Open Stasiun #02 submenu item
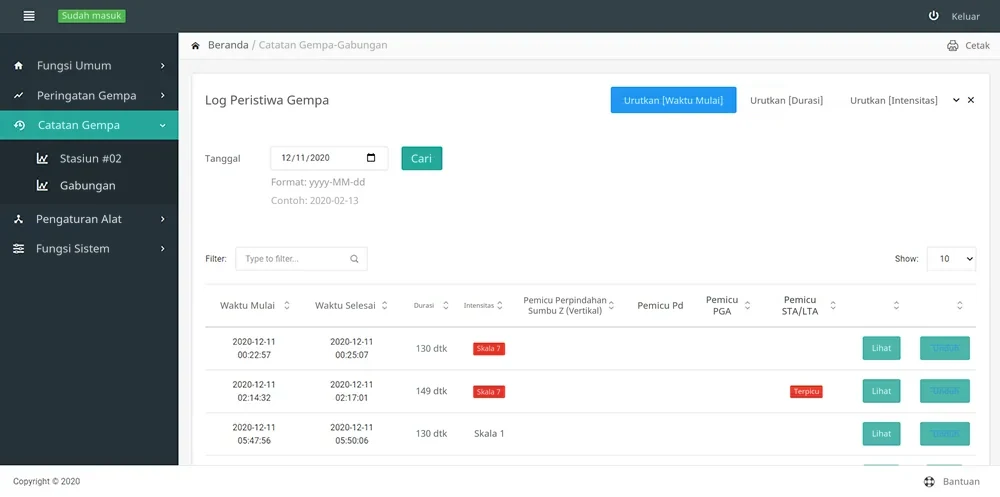The image size is (1000, 497). point(89,158)
